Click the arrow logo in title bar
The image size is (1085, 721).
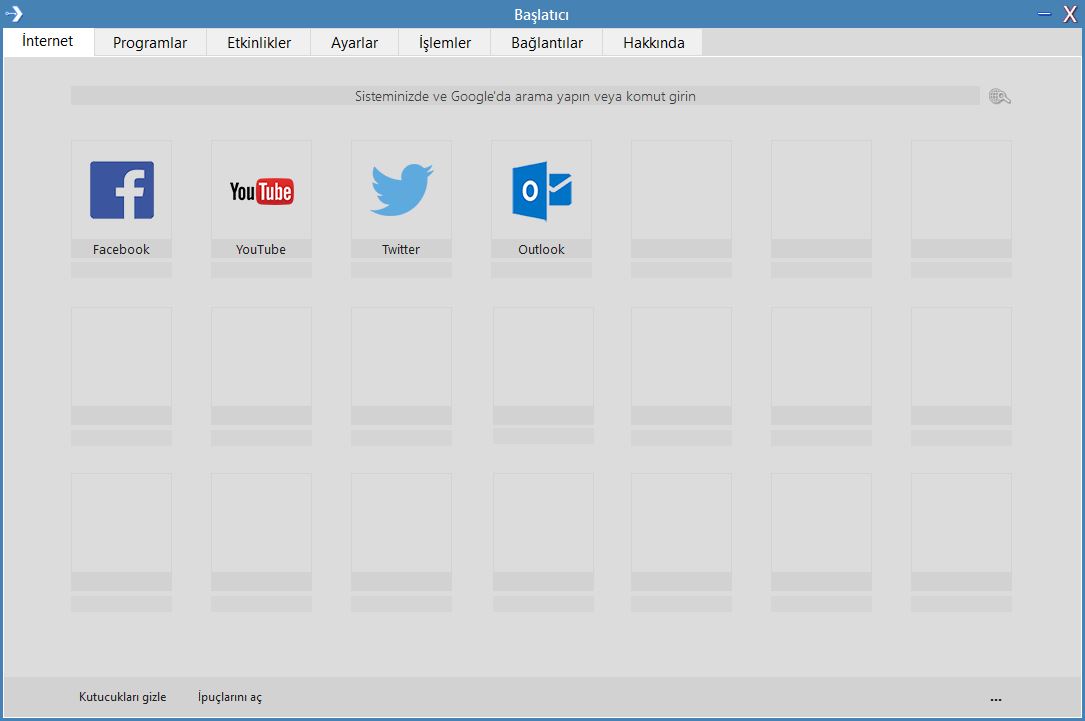pos(14,14)
